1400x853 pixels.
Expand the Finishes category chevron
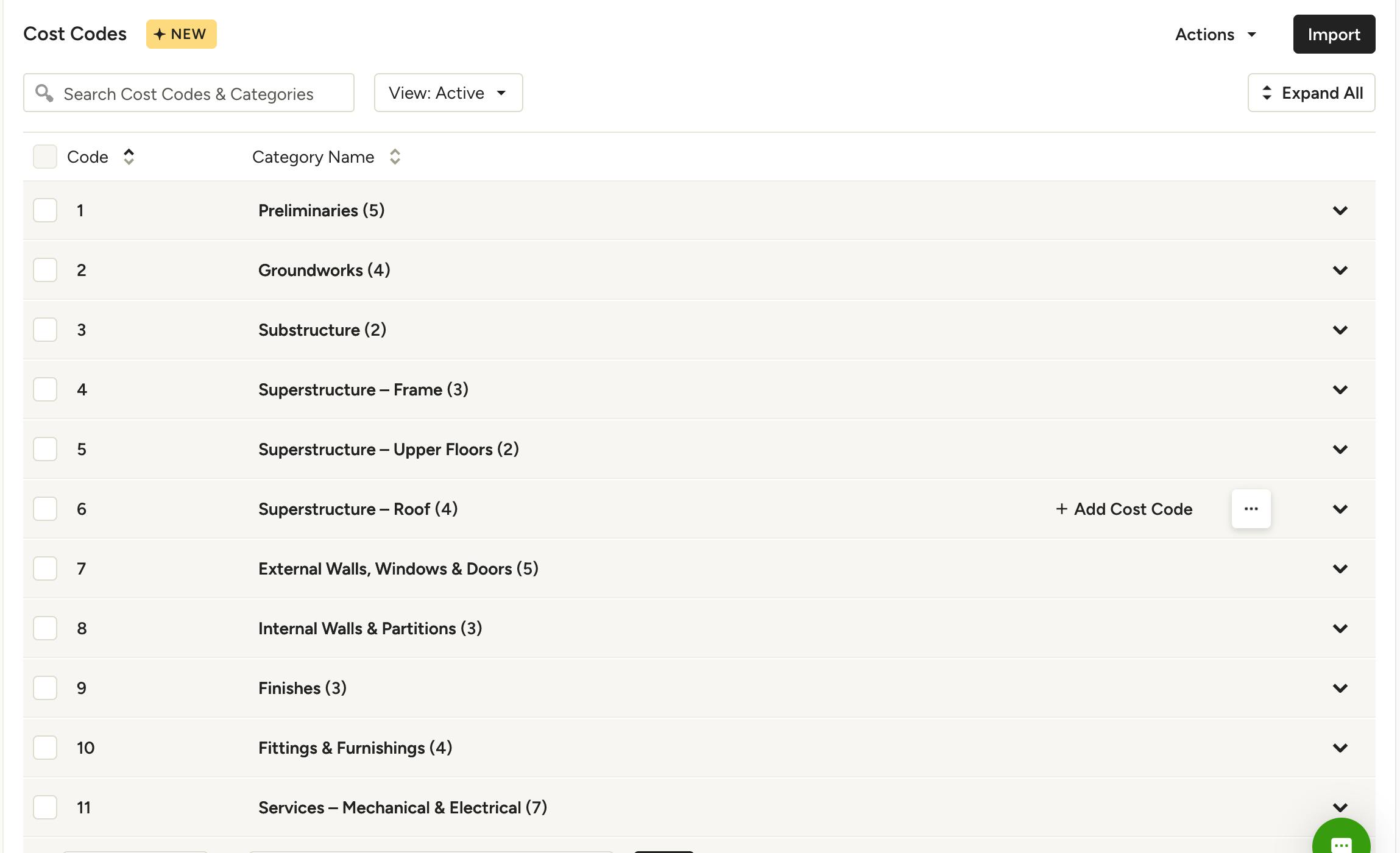coord(1340,688)
